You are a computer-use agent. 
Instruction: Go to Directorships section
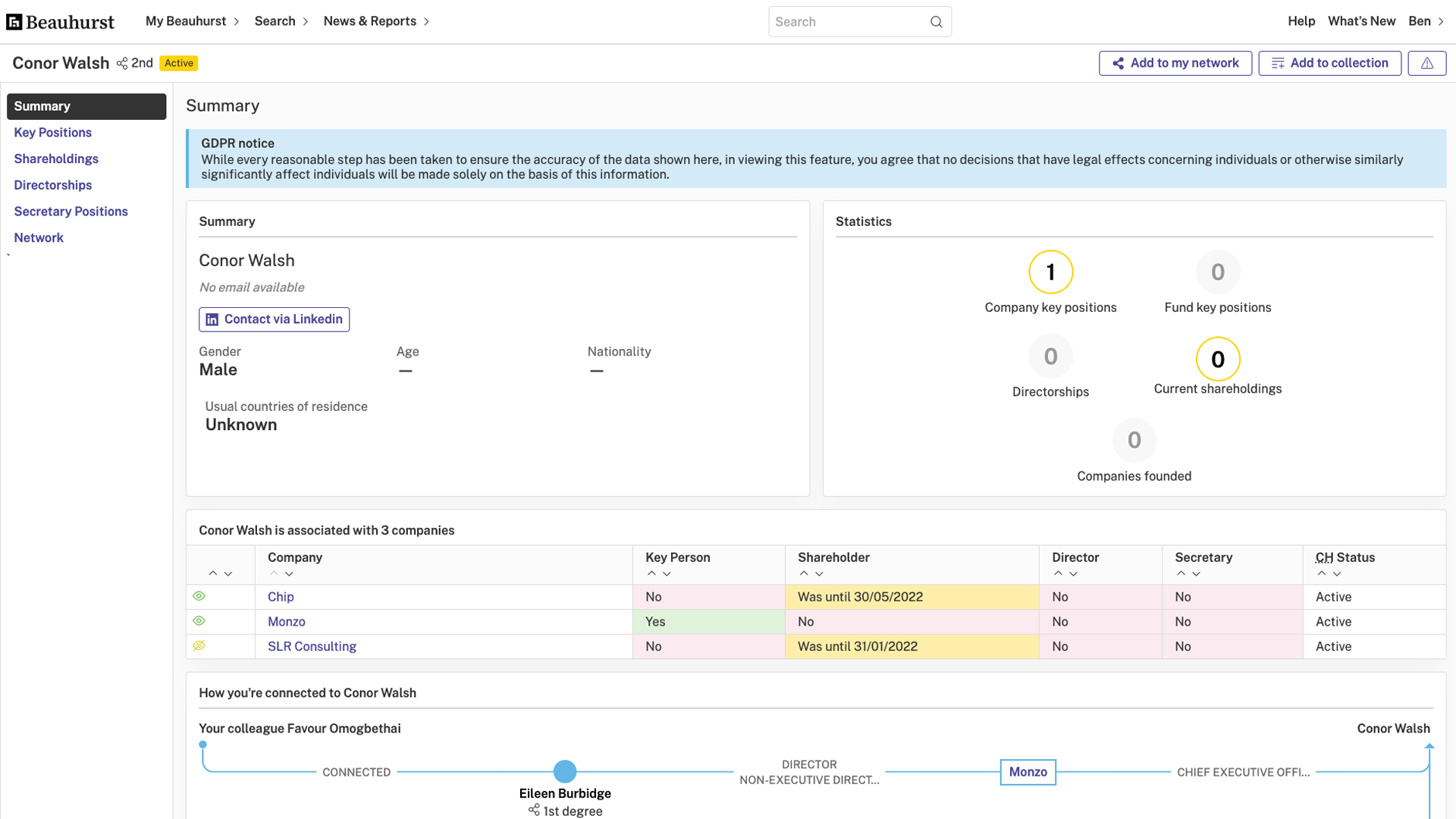[x=52, y=185]
